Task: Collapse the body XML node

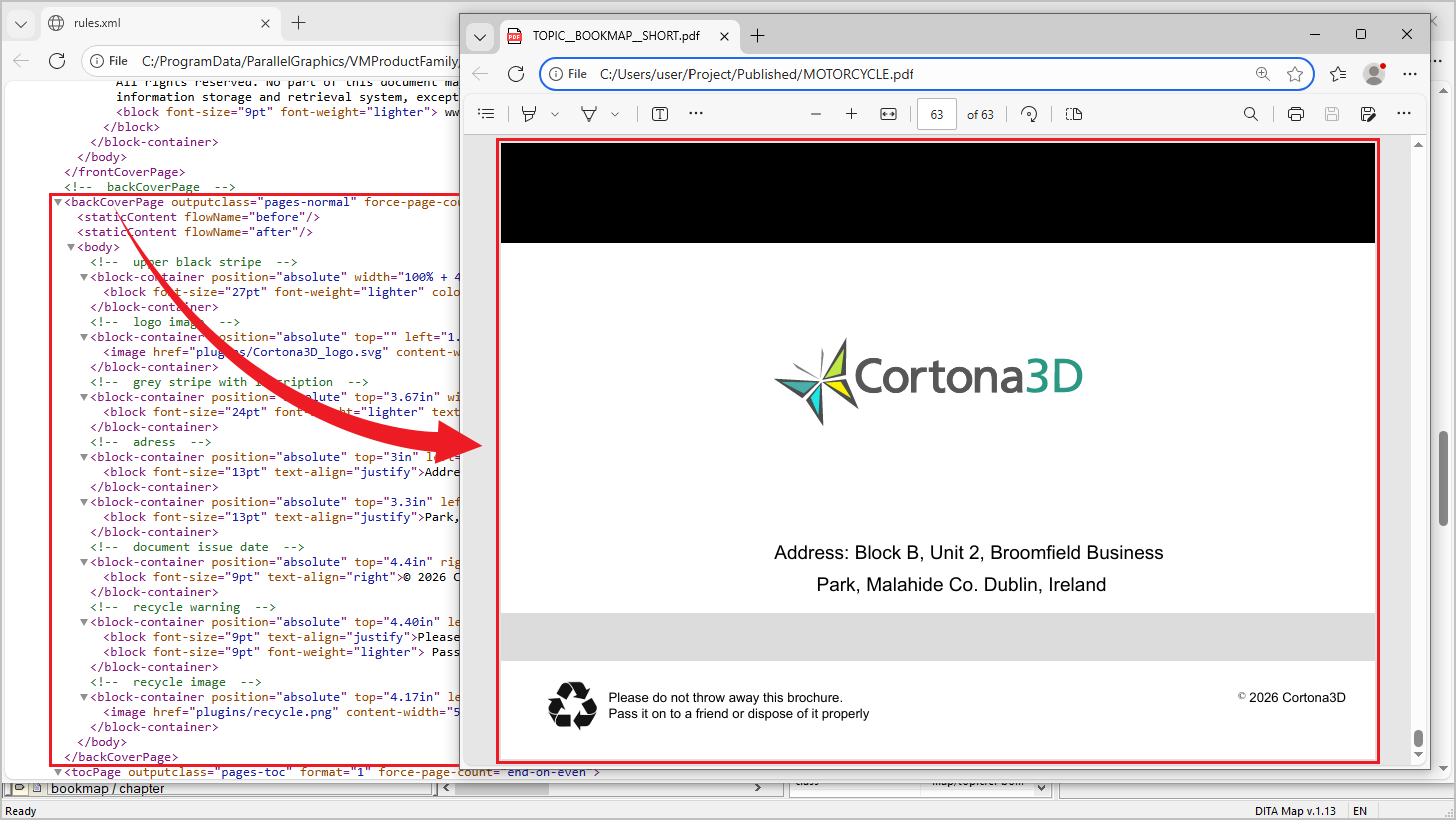Action: [71, 247]
